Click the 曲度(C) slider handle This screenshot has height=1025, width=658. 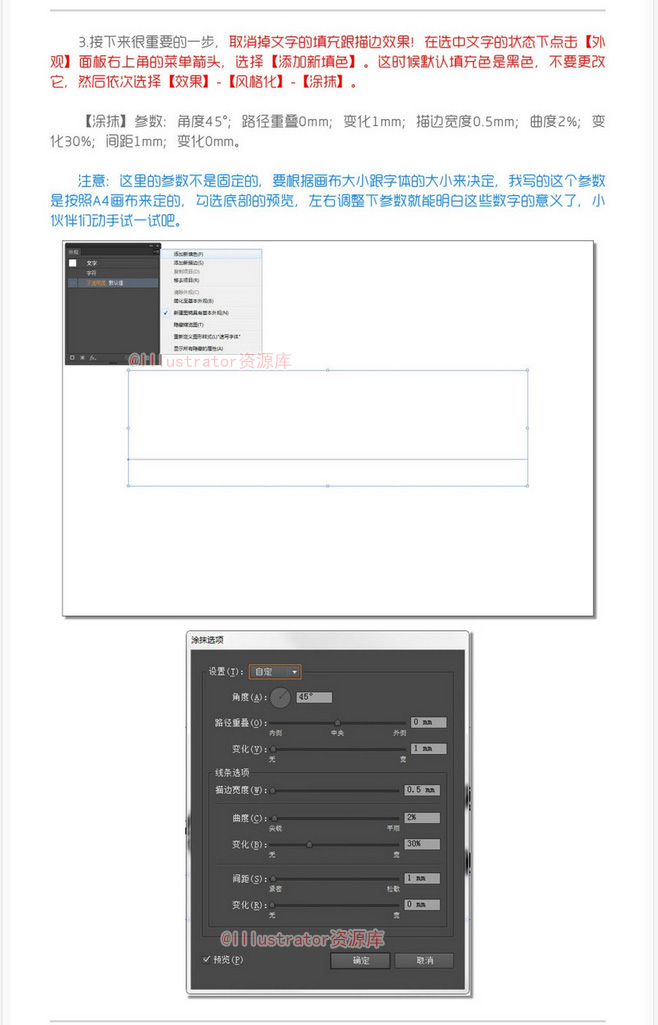coord(274,818)
